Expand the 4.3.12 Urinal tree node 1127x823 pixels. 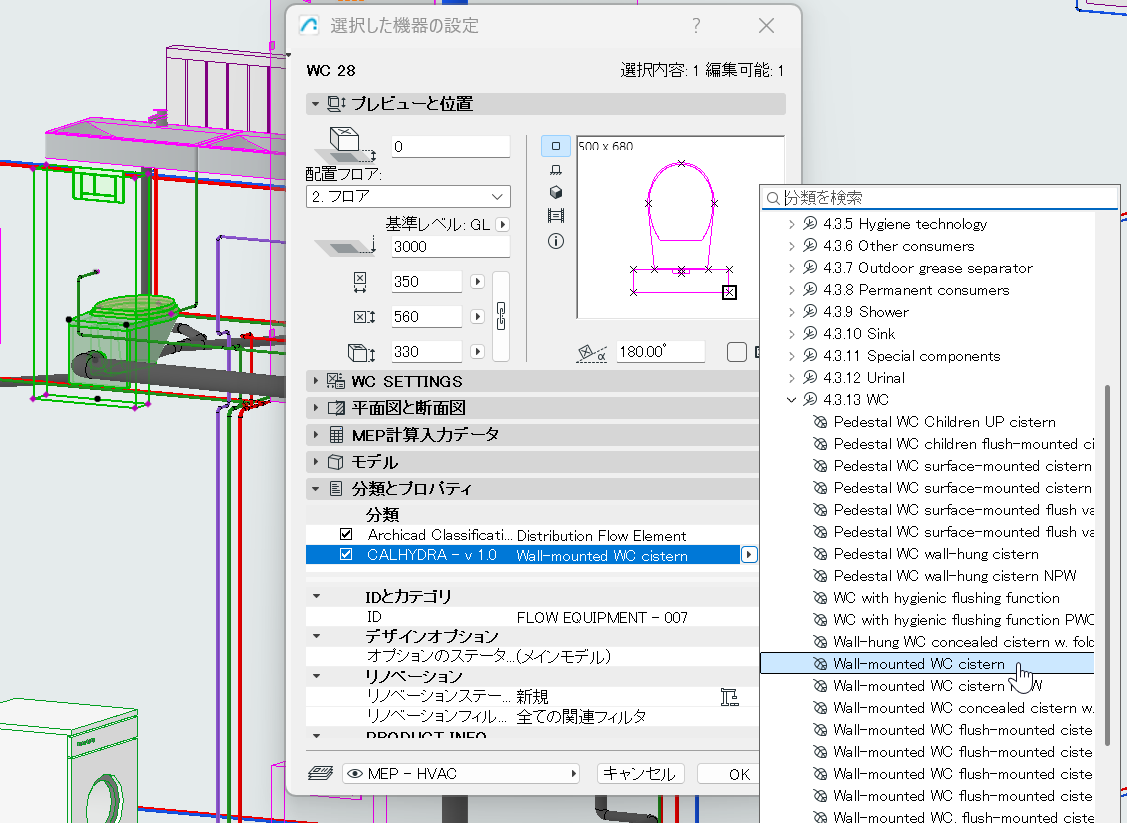point(792,378)
